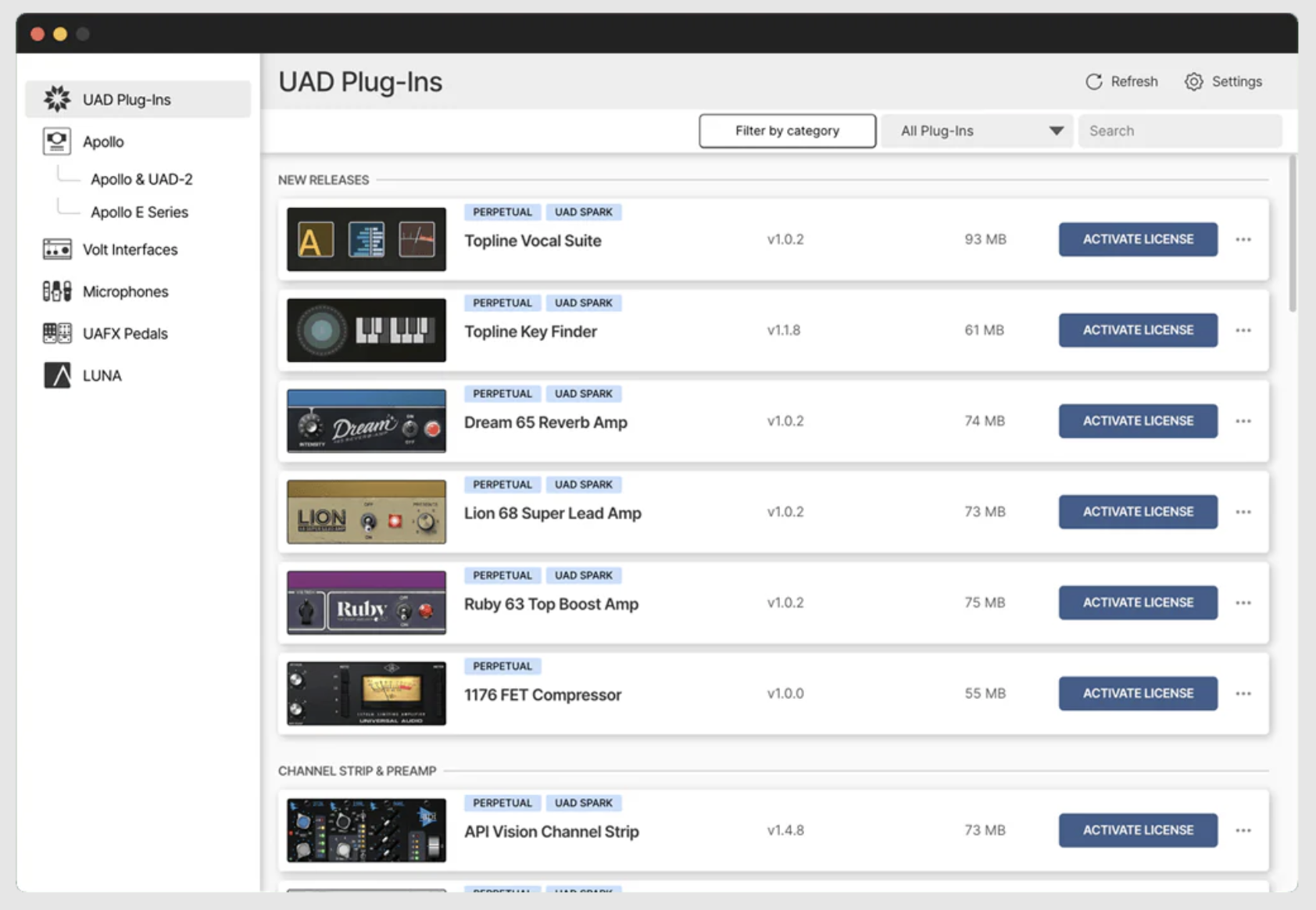
Task: Click the 93 MB size of Topline Vocal Suite
Action: click(x=985, y=239)
